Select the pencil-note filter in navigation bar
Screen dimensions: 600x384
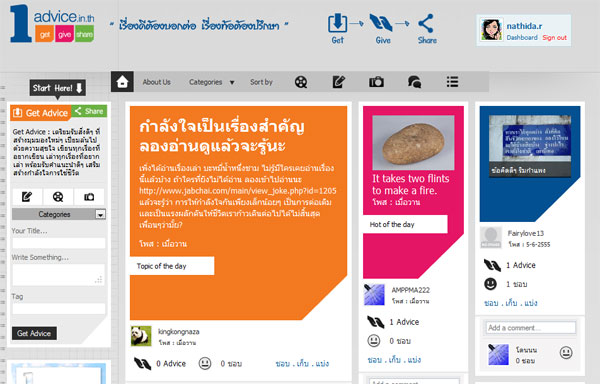(x=339, y=82)
